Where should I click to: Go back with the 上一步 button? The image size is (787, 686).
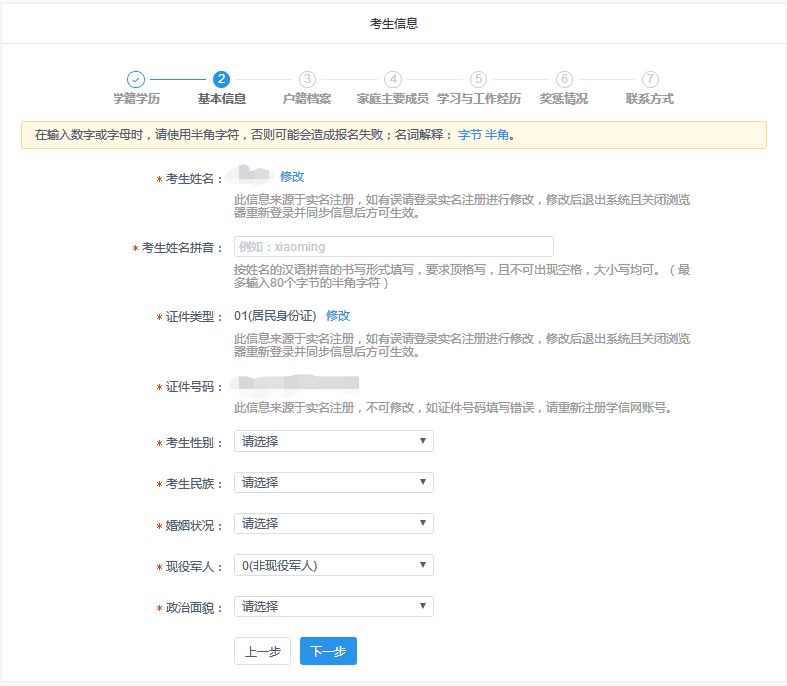pos(263,651)
